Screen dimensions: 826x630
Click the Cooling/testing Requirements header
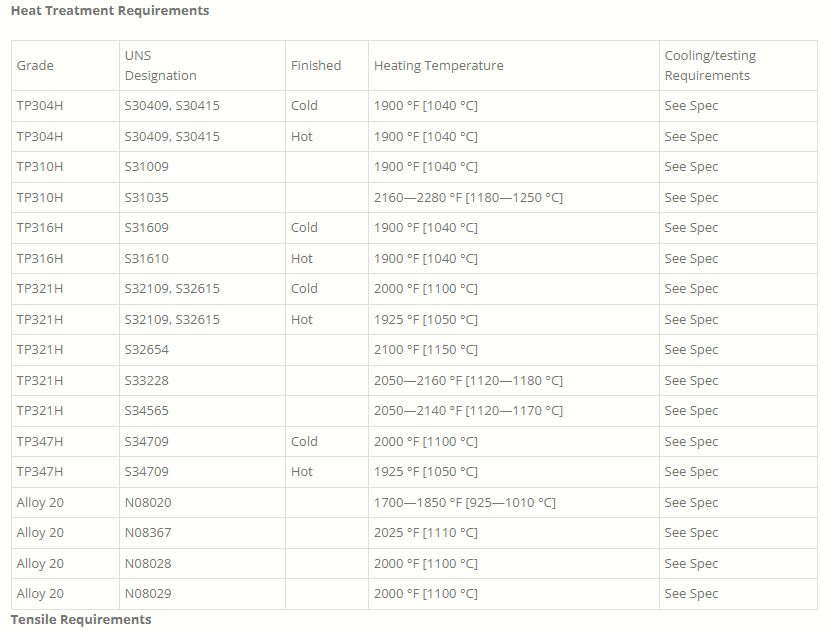click(x=710, y=66)
